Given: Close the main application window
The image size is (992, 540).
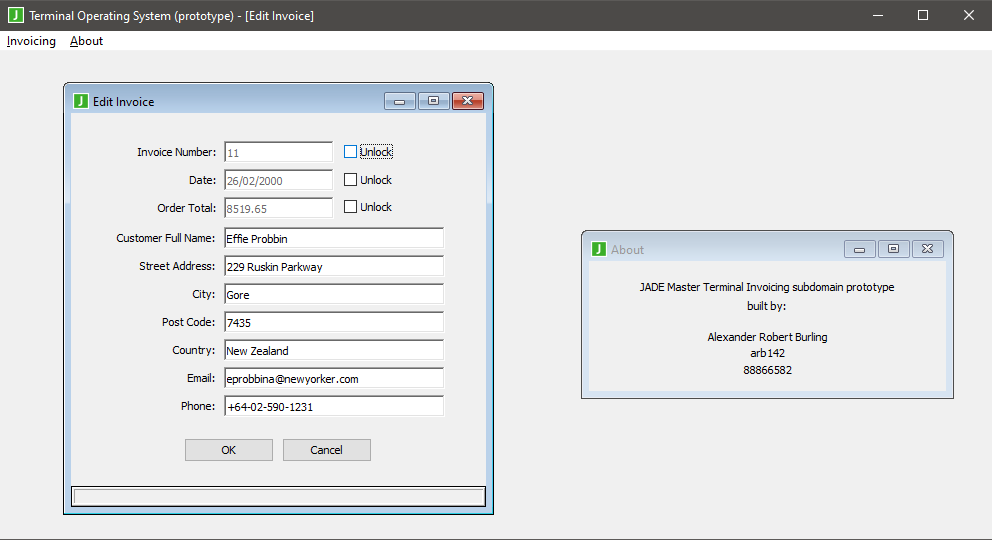Looking at the screenshot, I should click(x=969, y=15).
